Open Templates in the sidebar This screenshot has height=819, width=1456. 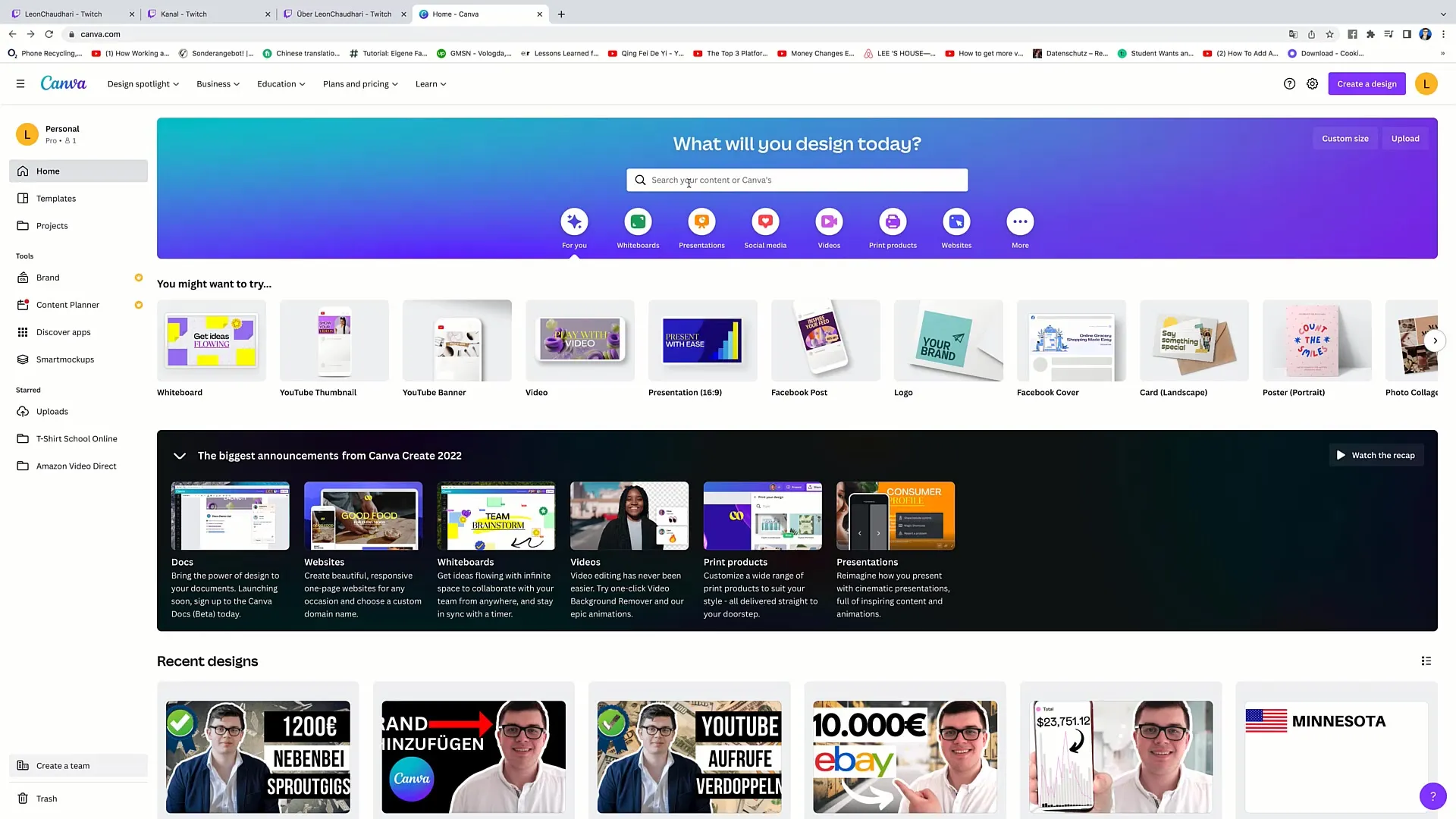(78, 199)
